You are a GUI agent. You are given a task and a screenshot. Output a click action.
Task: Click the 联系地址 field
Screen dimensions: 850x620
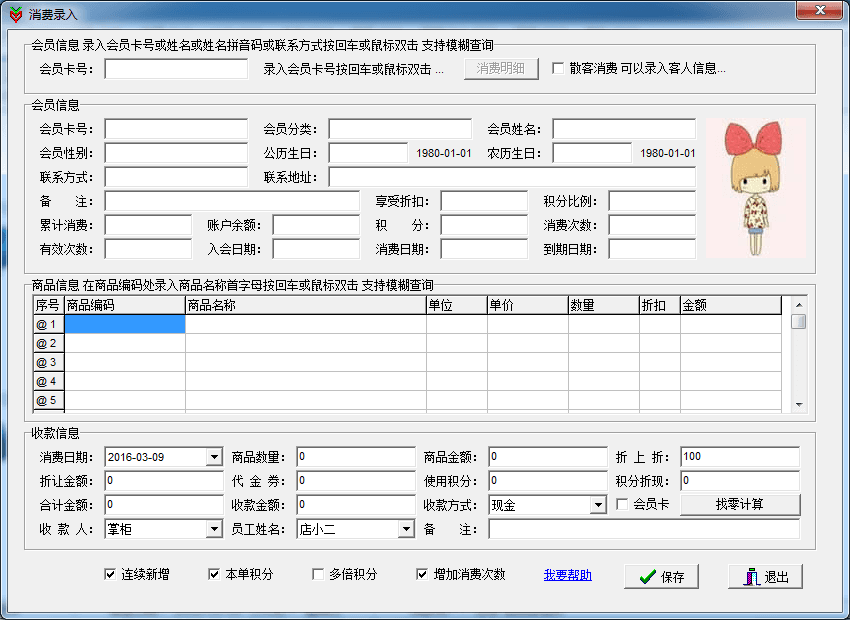512,177
